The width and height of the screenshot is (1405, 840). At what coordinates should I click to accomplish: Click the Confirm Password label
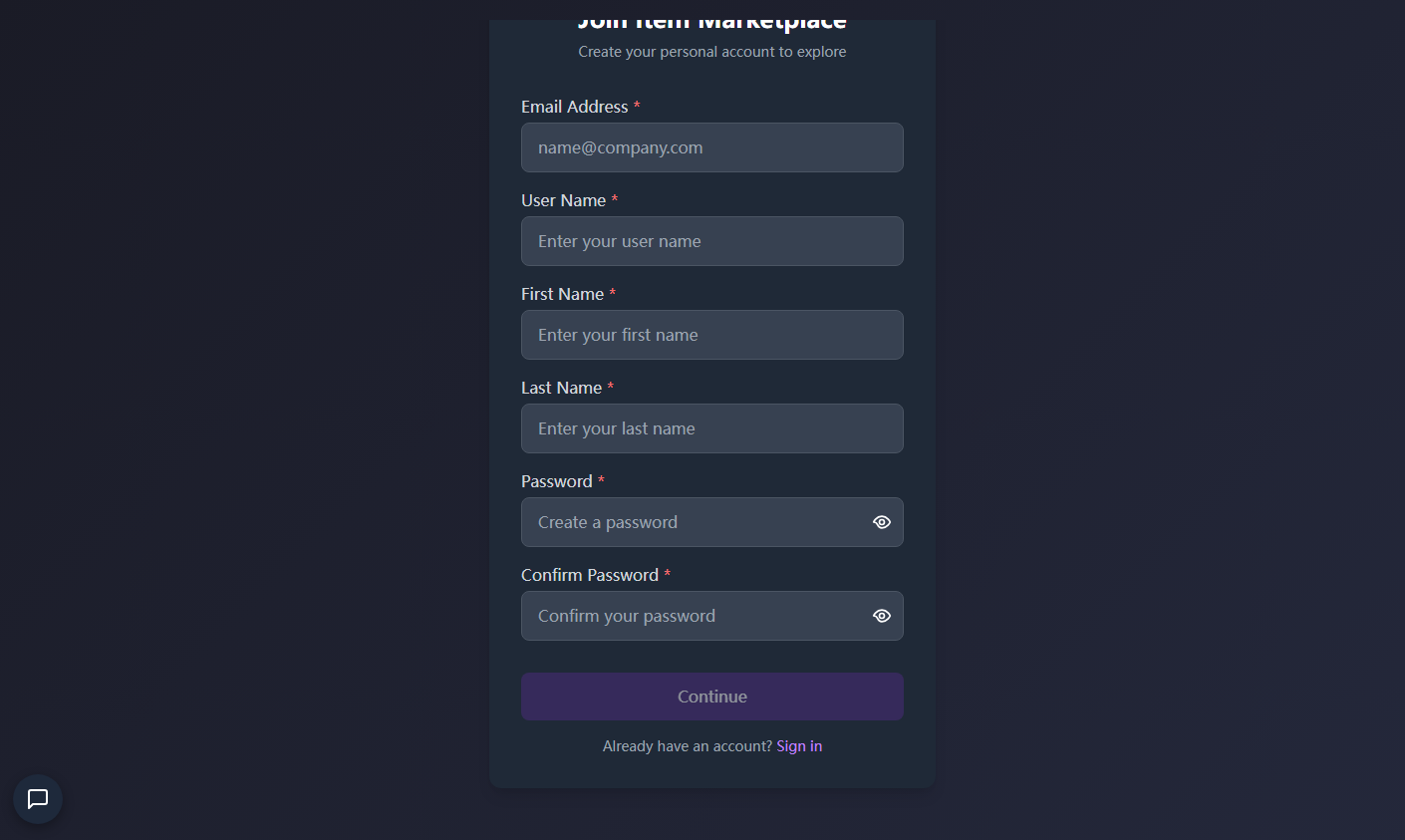point(589,575)
